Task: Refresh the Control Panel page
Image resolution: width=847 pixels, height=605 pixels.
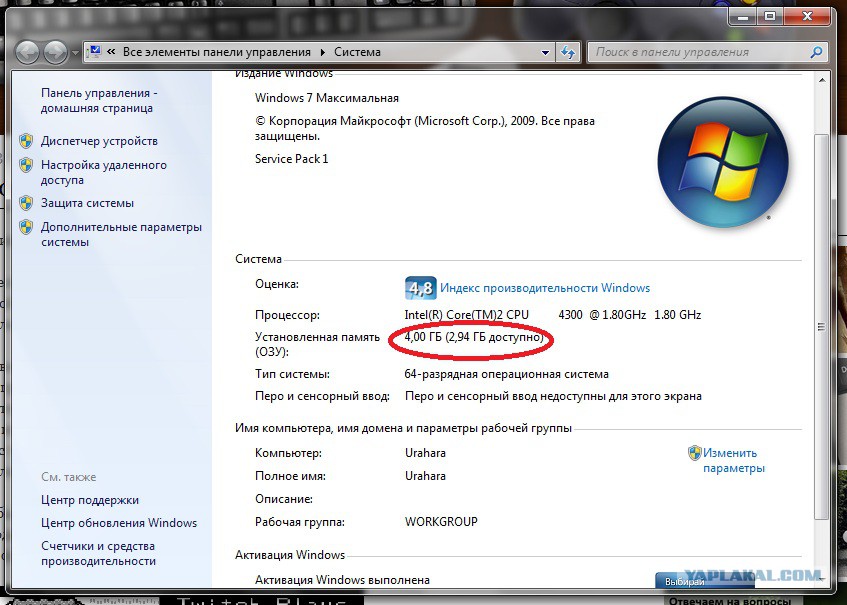Action: tap(568, 52)
